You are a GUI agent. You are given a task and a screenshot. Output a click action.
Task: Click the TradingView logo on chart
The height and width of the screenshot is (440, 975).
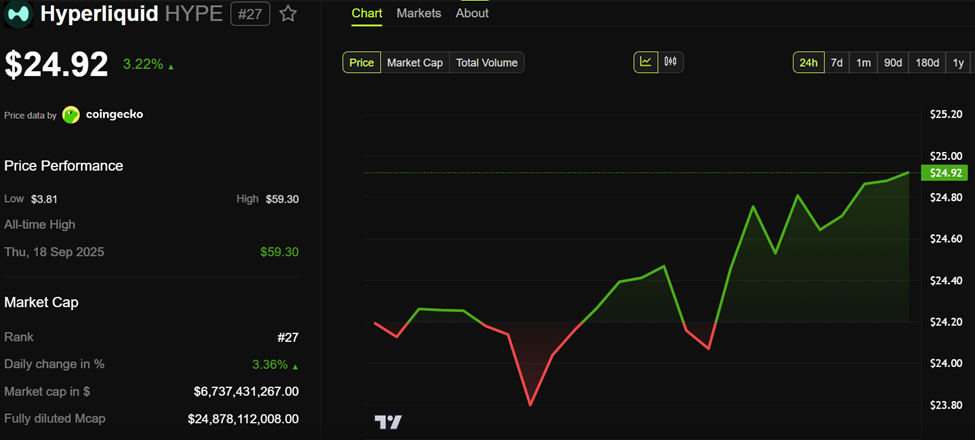coord(388,422)
